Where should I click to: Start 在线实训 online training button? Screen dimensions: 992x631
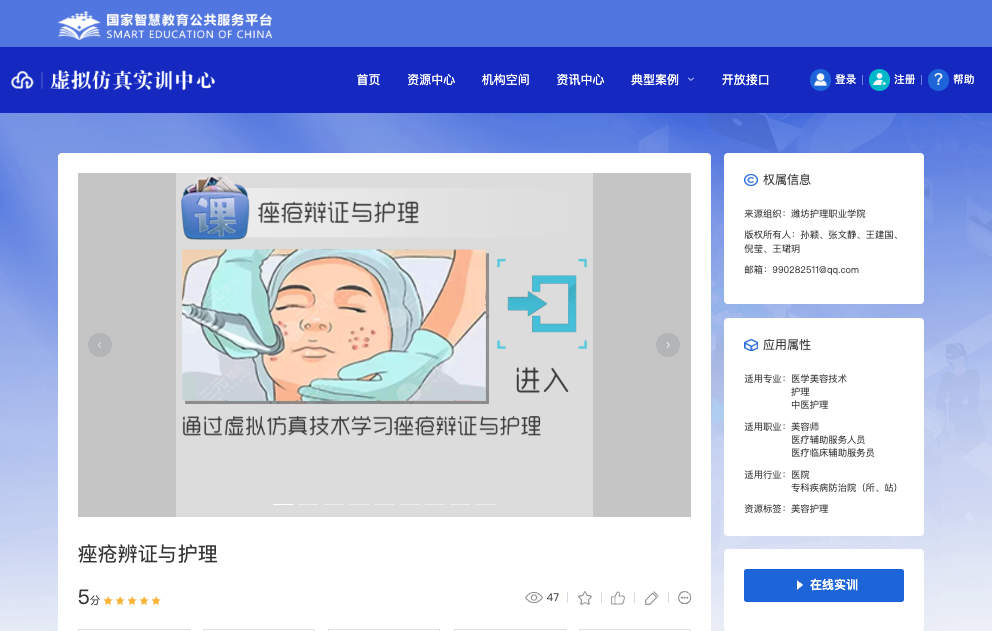824,585
